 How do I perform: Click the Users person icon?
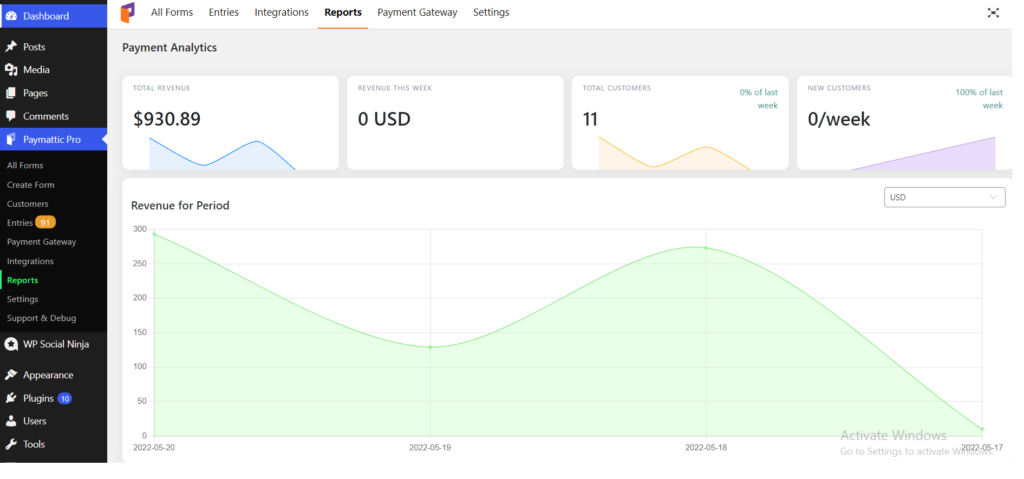11,421
